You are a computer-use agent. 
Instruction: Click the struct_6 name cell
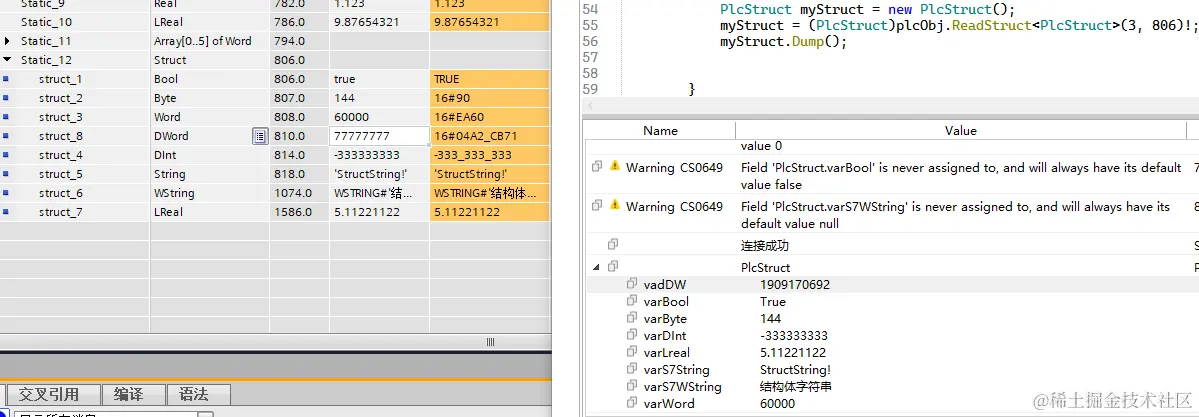click(x=60, y=194)
